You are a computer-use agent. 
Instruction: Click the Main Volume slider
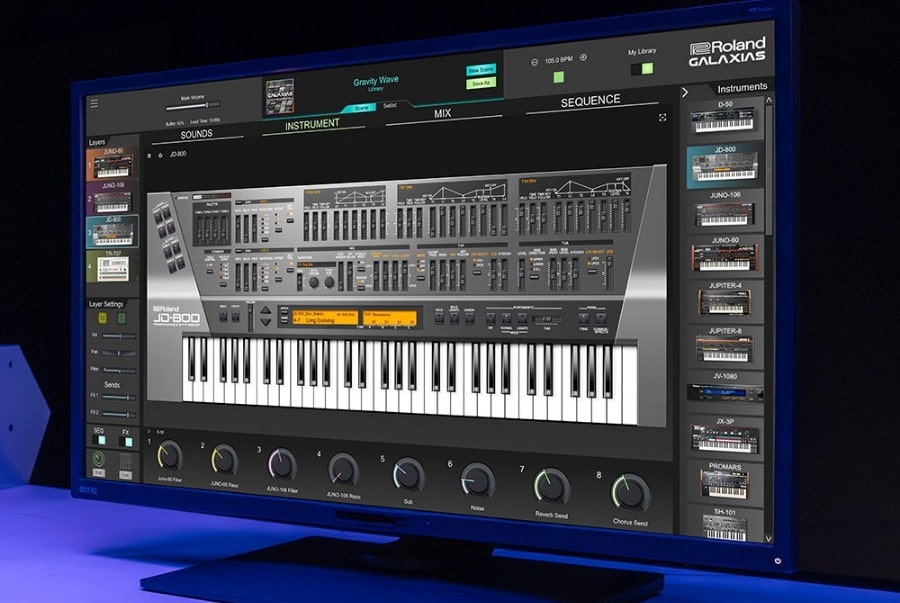tap(193, 106)
